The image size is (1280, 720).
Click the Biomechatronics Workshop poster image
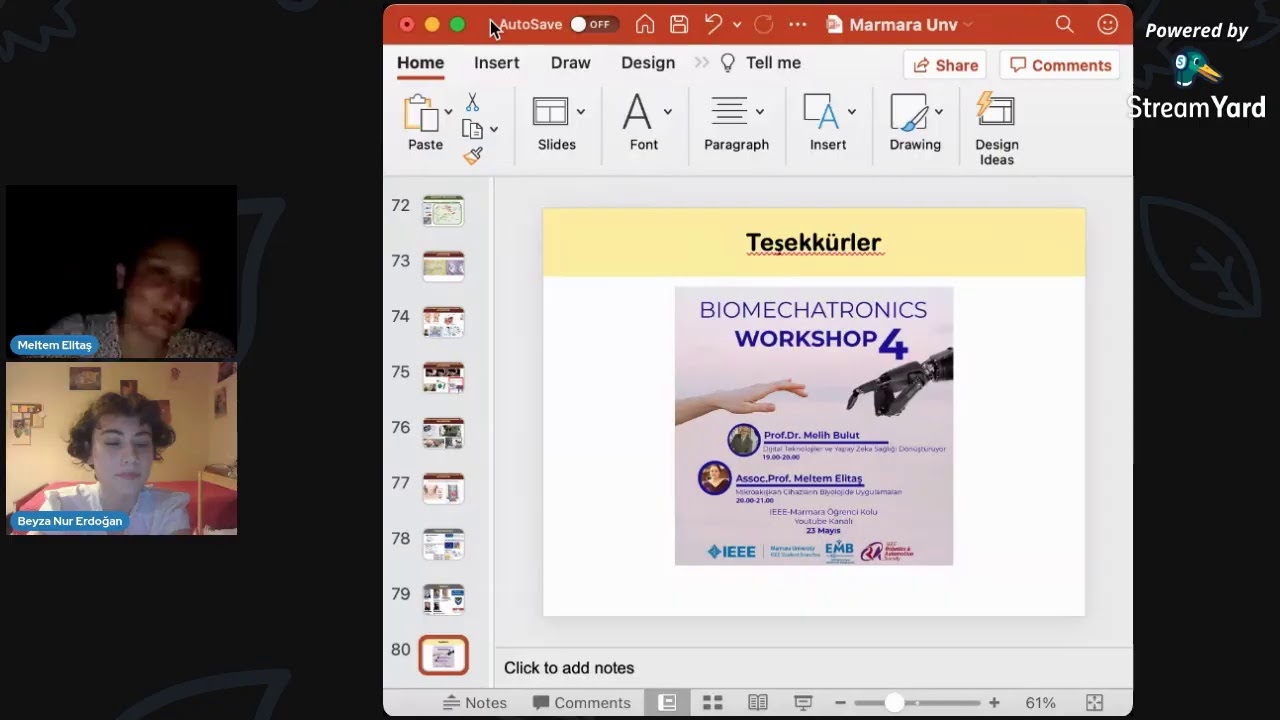(x=814, y=426)
